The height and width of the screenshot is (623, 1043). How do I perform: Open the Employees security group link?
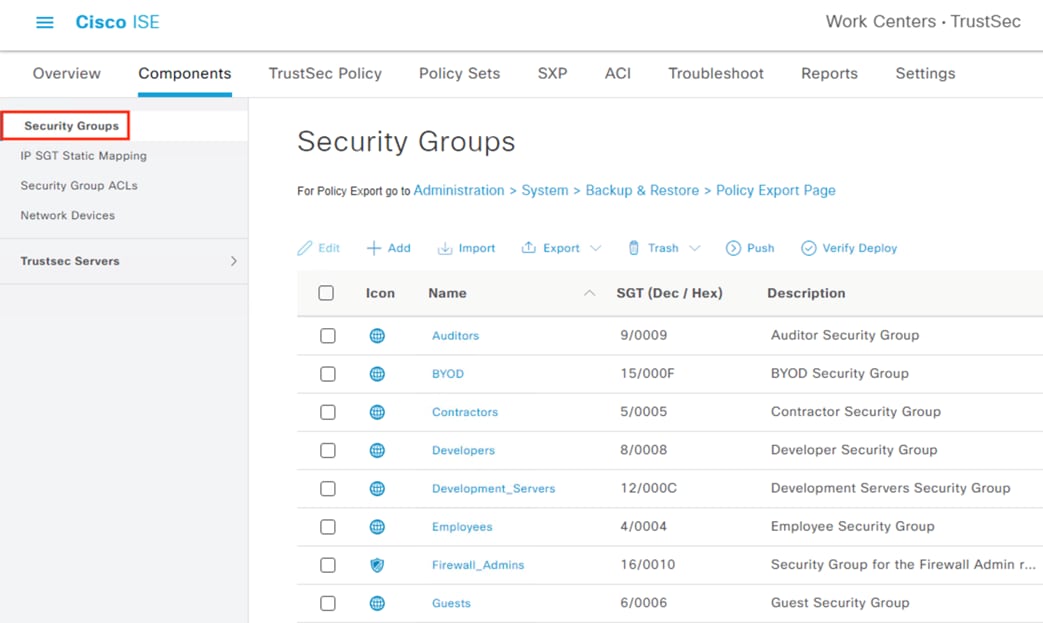(x=462, y=527)
